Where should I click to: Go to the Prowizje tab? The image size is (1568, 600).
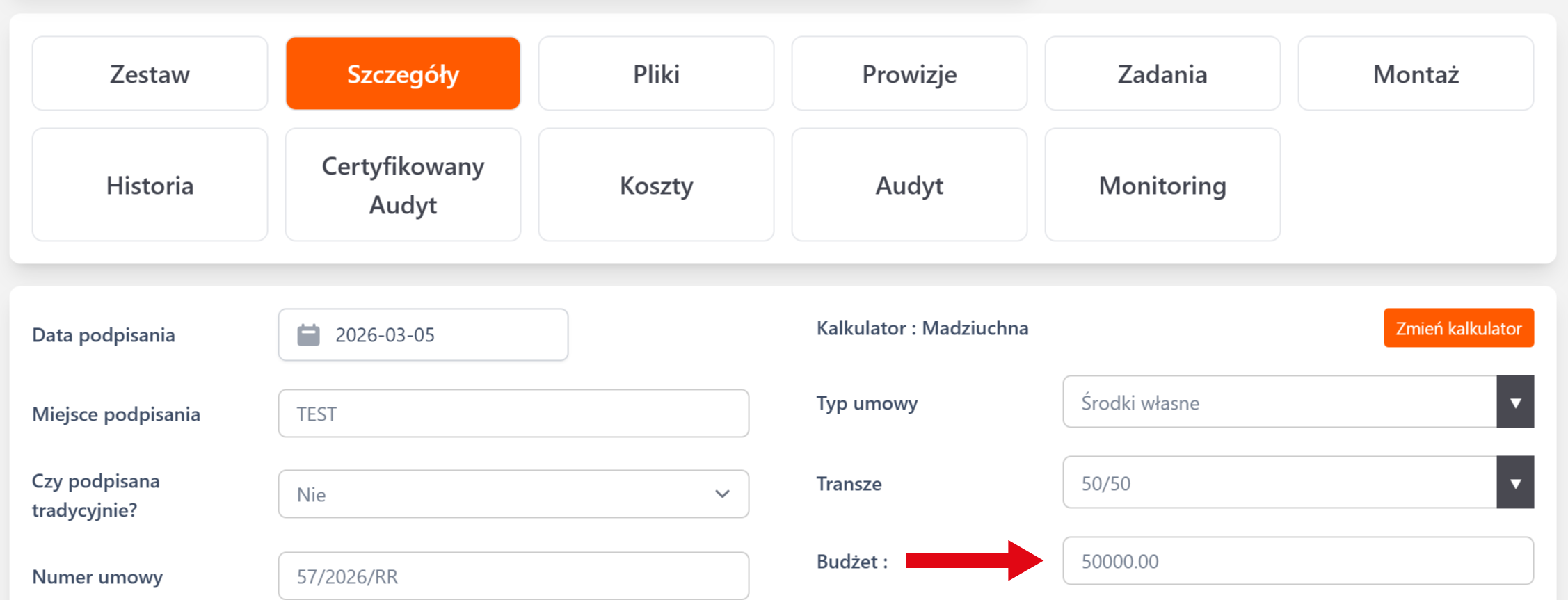[909, 74]
